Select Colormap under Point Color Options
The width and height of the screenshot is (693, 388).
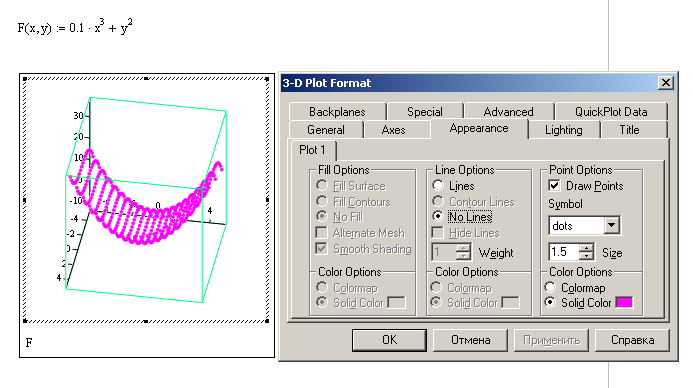point(550,288)
